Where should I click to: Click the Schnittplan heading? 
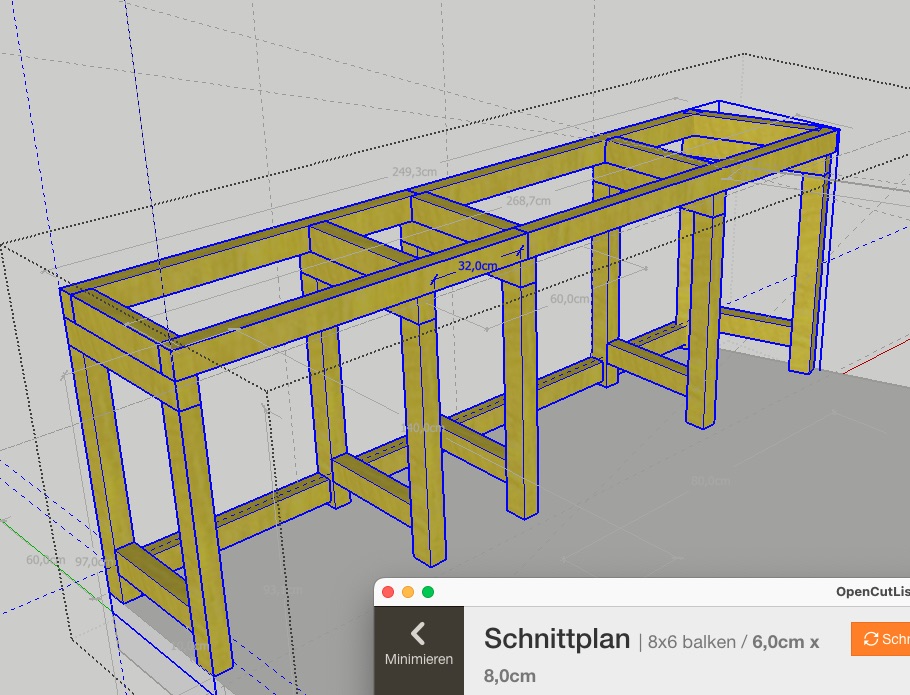click(x=556, y=639)
